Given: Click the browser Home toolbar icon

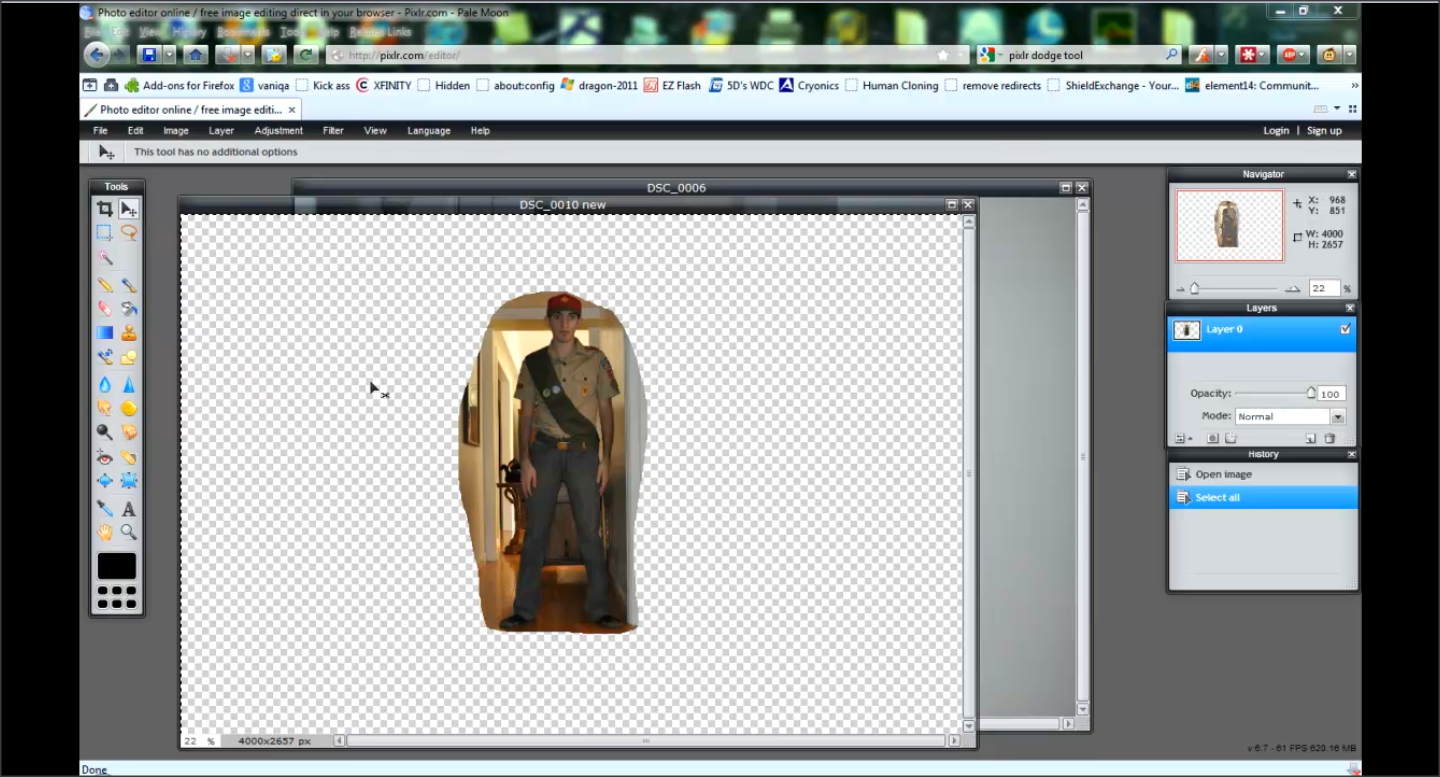Looking at the screenshot, I should pyautogui.click(x=195, y=55).
